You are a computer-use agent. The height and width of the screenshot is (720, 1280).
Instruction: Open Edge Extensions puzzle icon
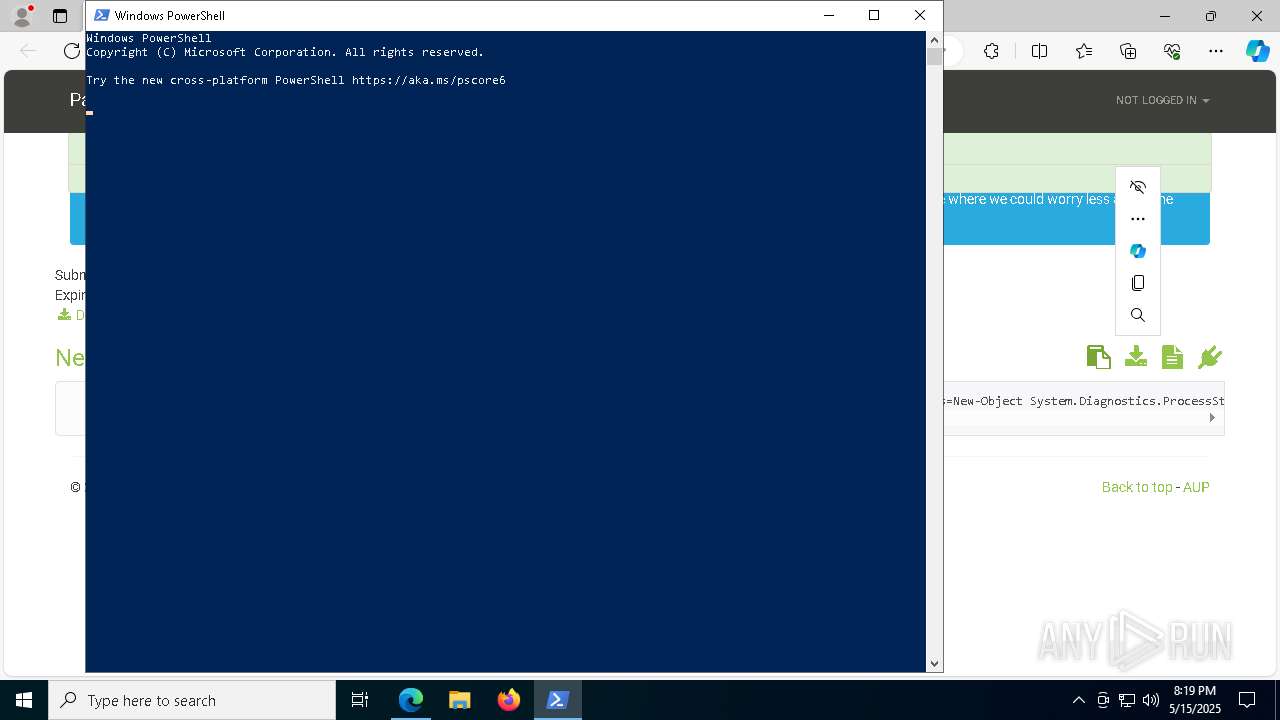coord(991,51)
